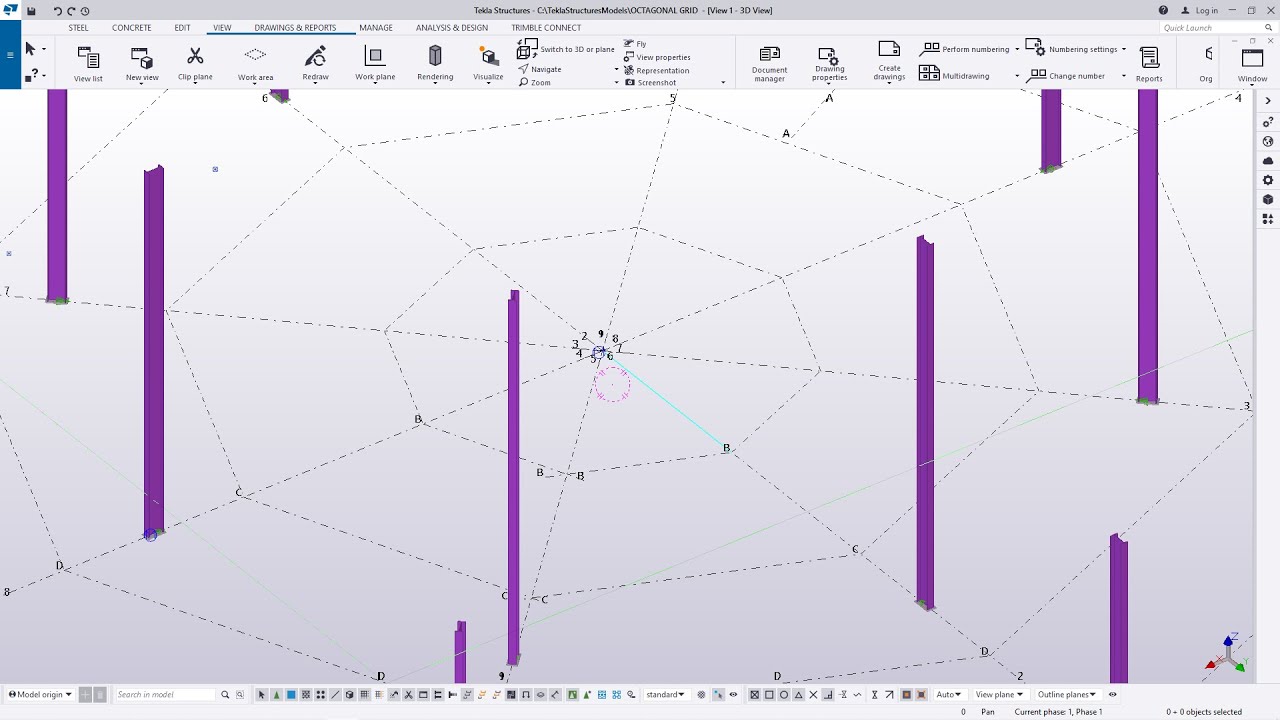1280x720 pixels.
Task: Toggle eye visibility icon after Outline planes
Action: [1112, 695]
